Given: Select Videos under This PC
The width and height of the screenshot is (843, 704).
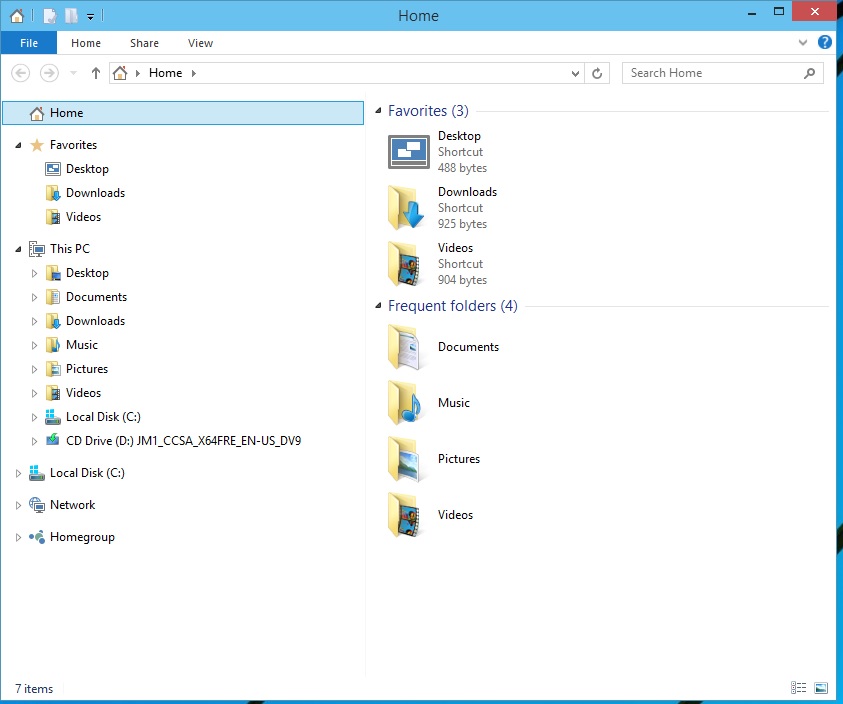Looking at the screenshot, I should click(83, 393).
